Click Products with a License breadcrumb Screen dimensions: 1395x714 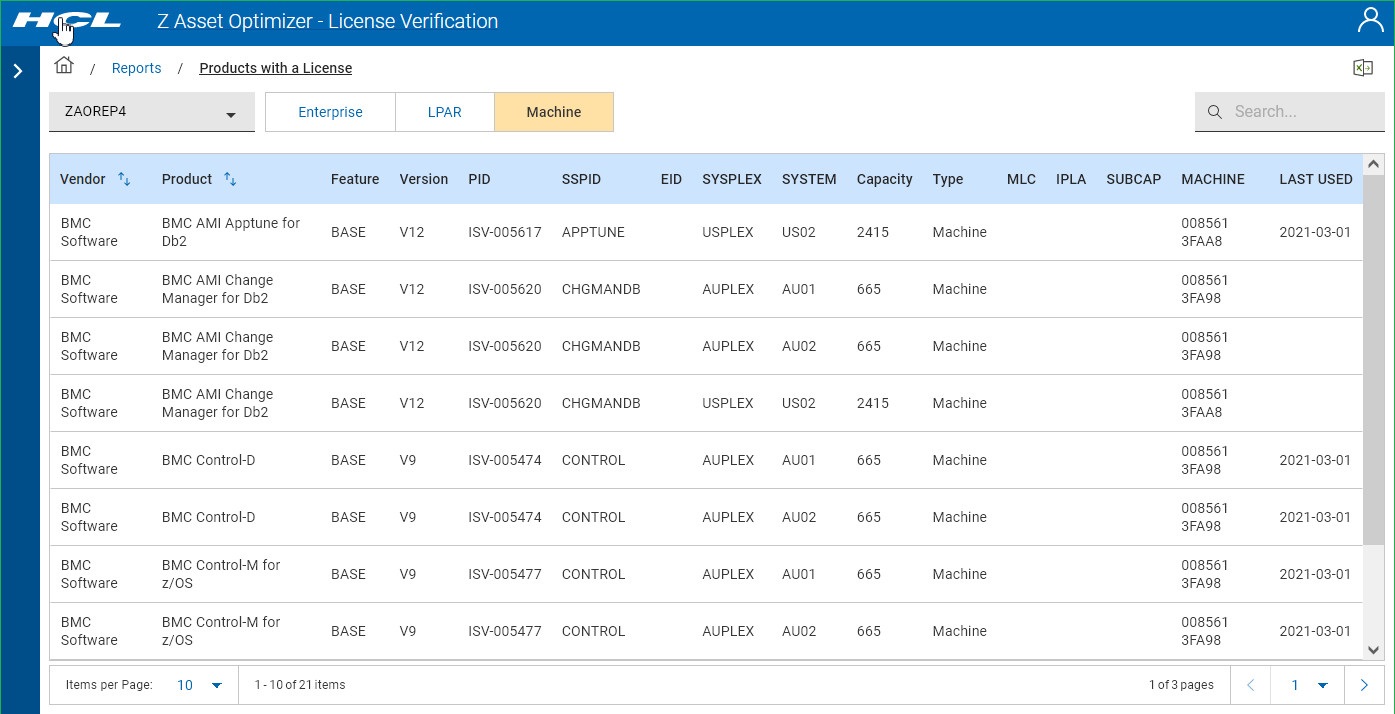[275, 68]
